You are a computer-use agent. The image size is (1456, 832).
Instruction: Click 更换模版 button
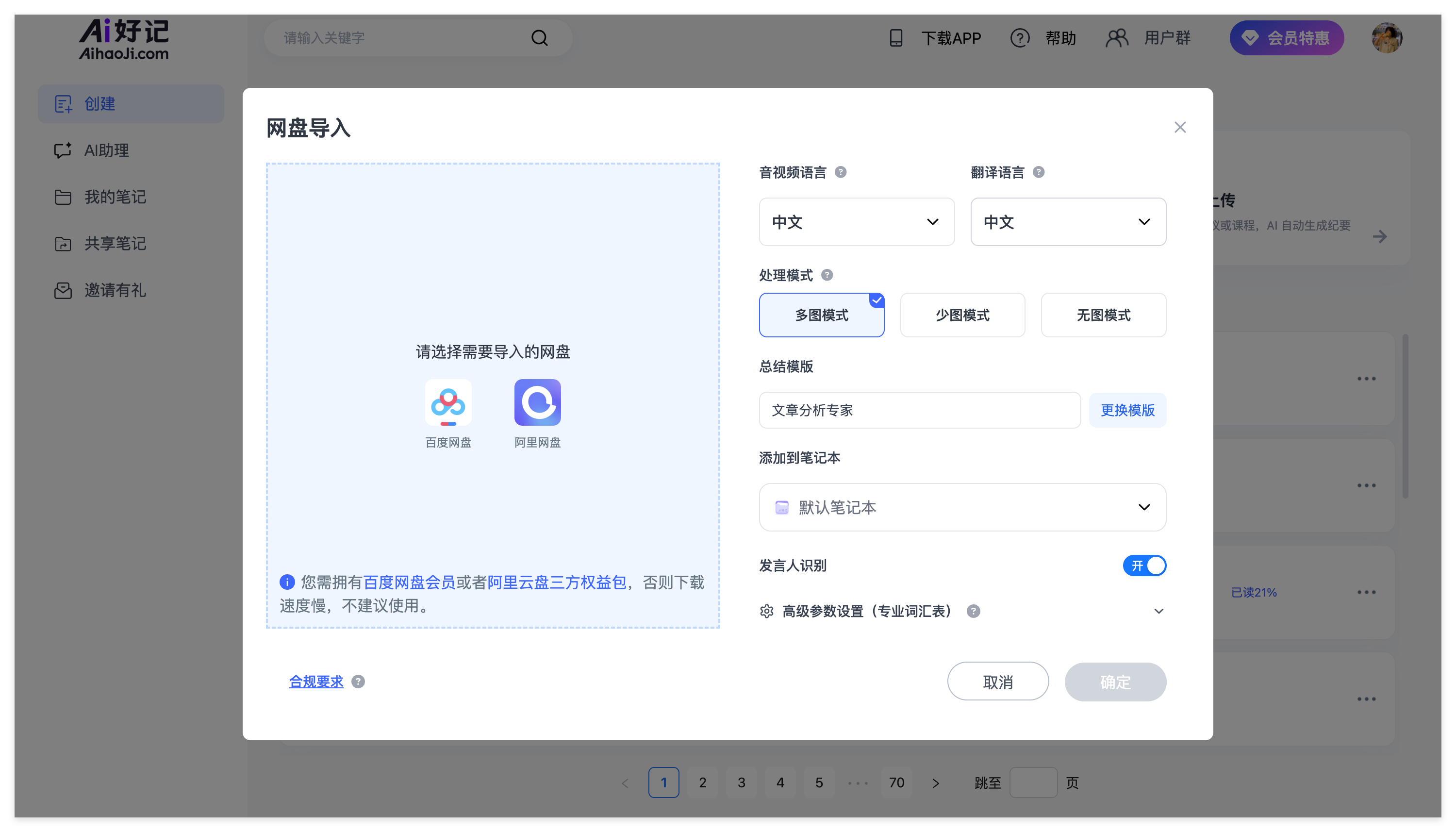point(1127,410)
